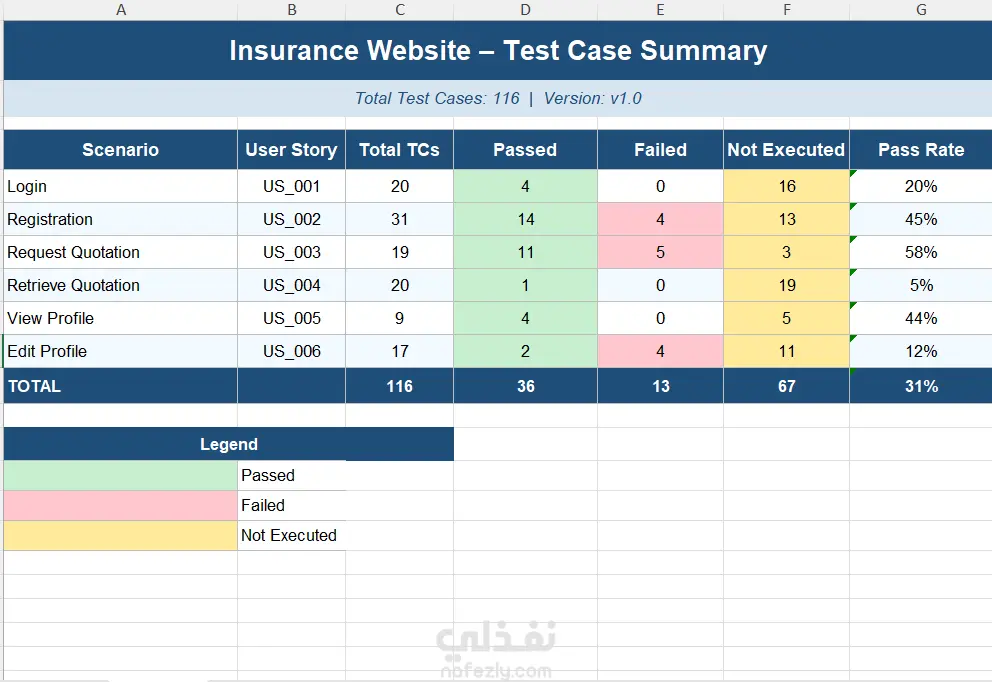Select total passed value 36
The width and height of the screenshot is (992, 682).
click(525, 386)
